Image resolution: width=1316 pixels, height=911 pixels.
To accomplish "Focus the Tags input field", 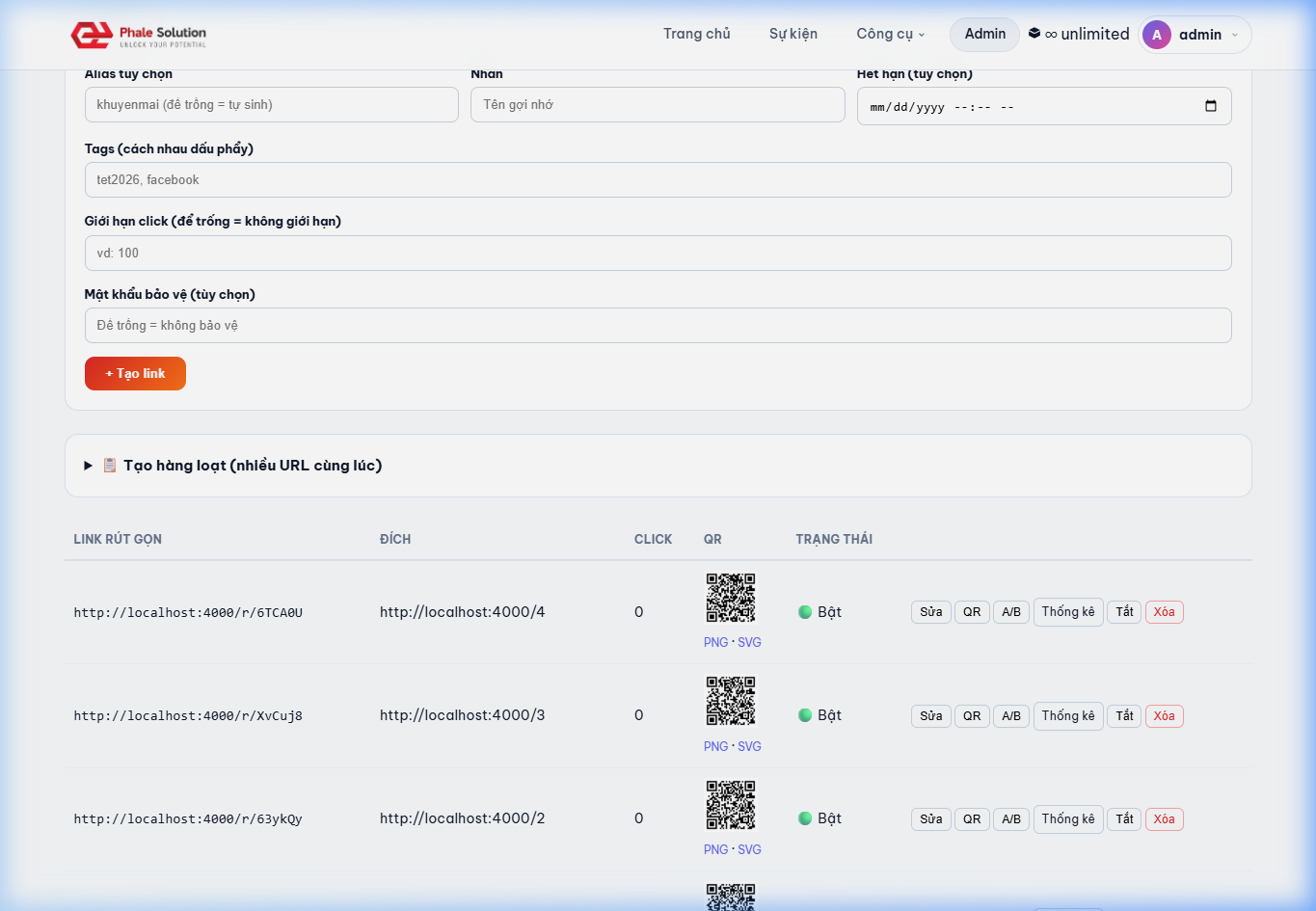I will (x=658, y=180).
